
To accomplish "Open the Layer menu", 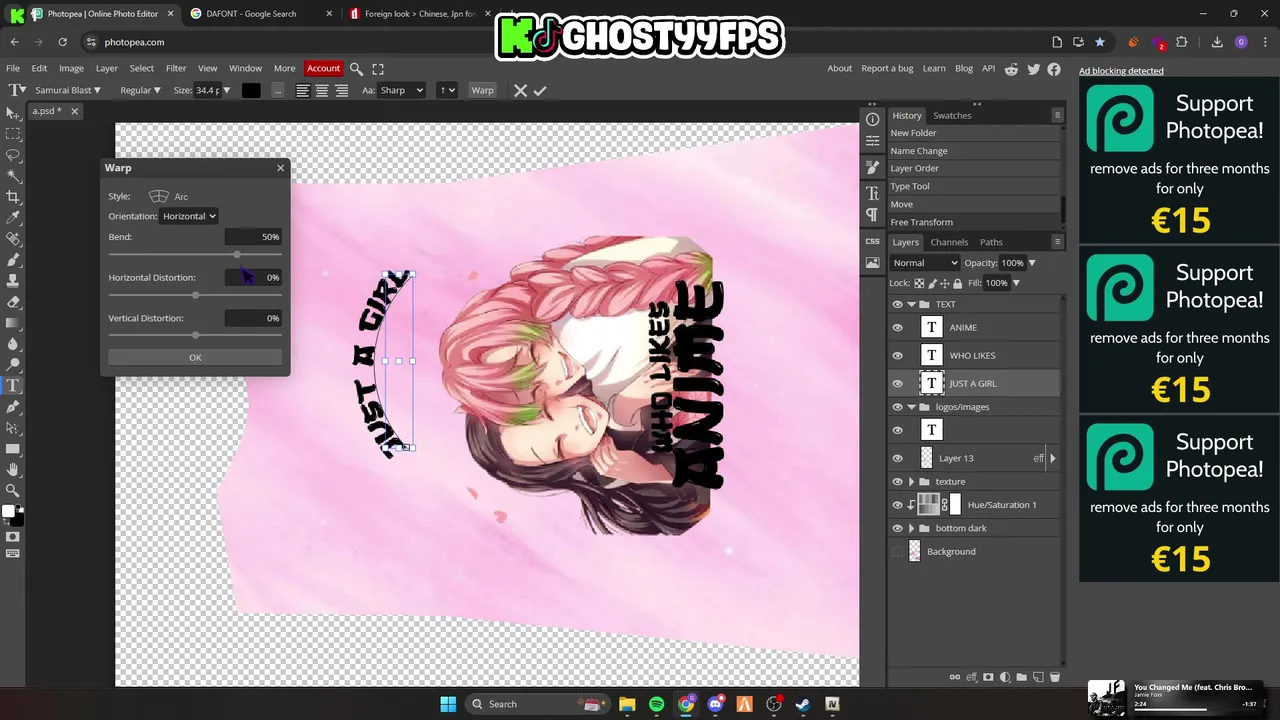I will coord(107,69).
